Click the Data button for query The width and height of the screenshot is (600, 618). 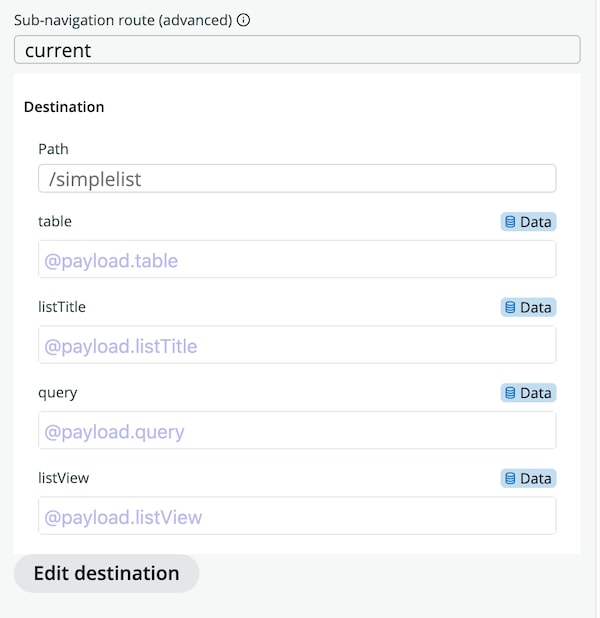528,393
